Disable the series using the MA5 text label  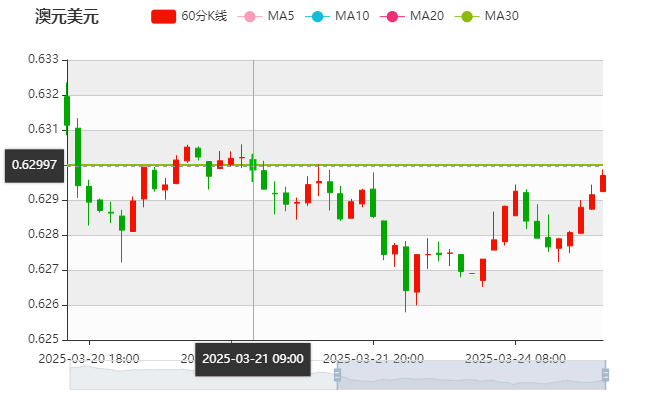click(x=280, y=17)
